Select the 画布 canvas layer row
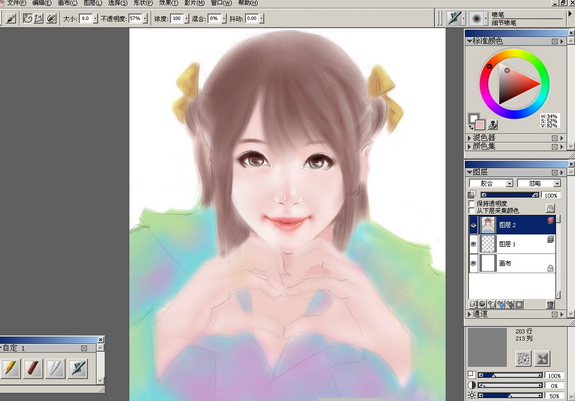Screen dimensions: 575x401 [x=512, y=263]
